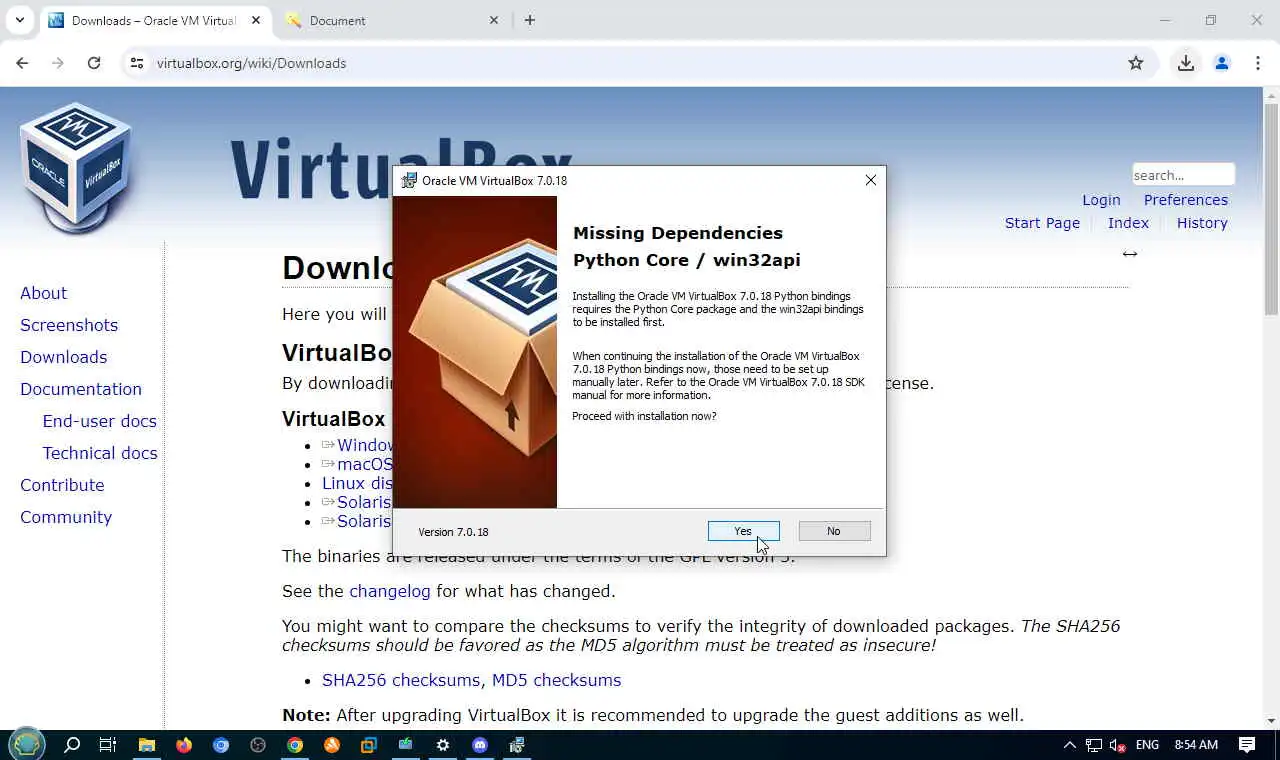
Task: Open the OBS Studio taskbar icon
Action: click(258, 745)
